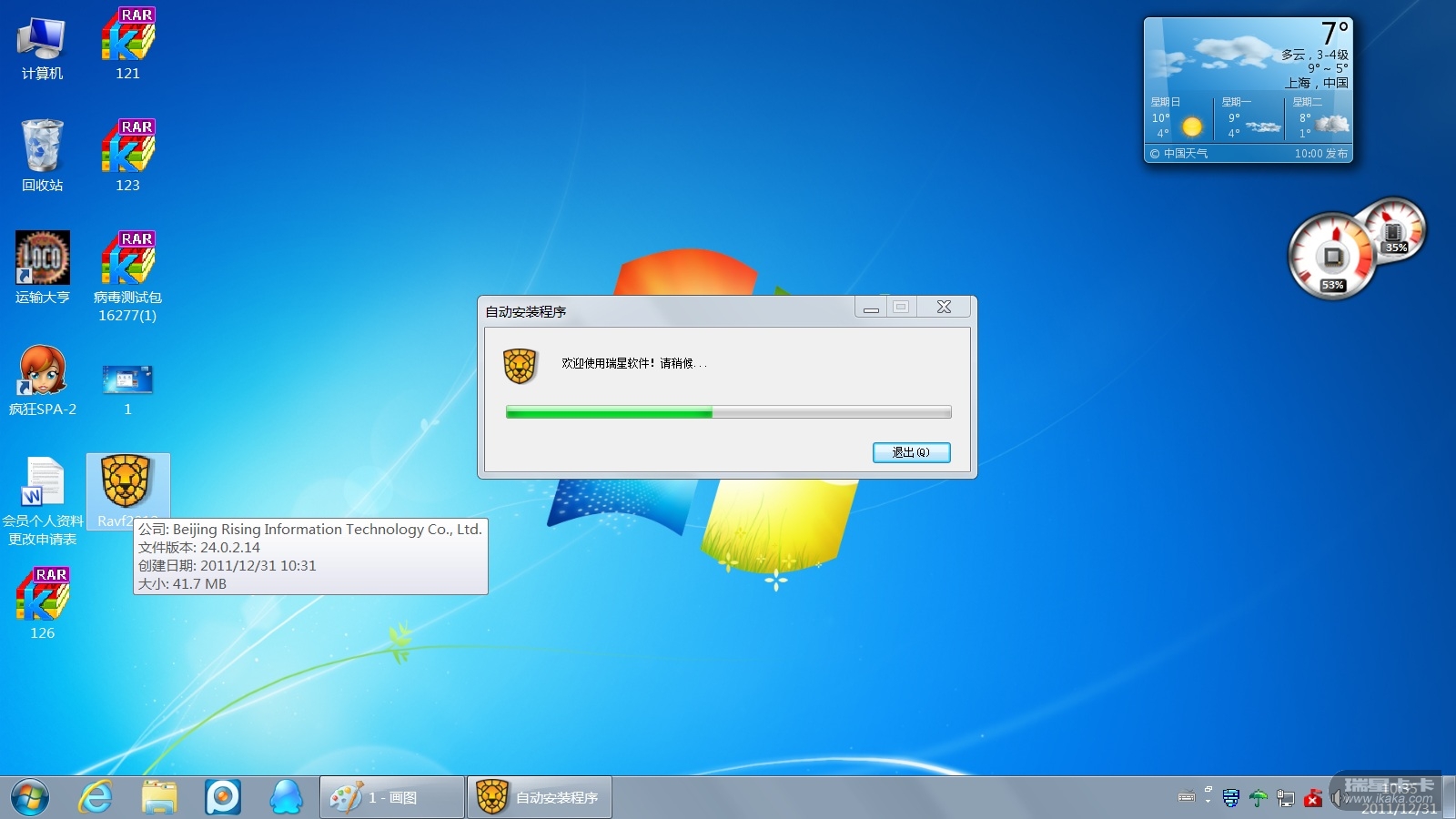Click the 运输大亨 LOCO game shortcut

[x=42, y=268]
